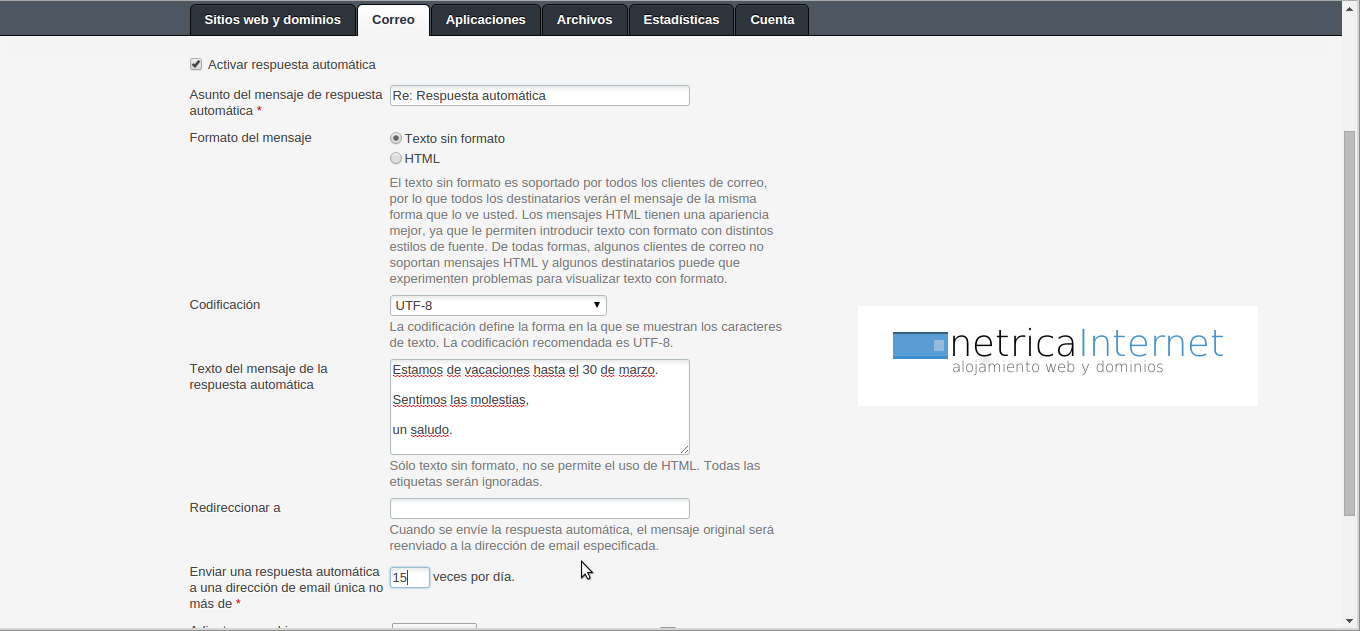
Task: Choose the HTML message format option
Action: click(396, 159)
